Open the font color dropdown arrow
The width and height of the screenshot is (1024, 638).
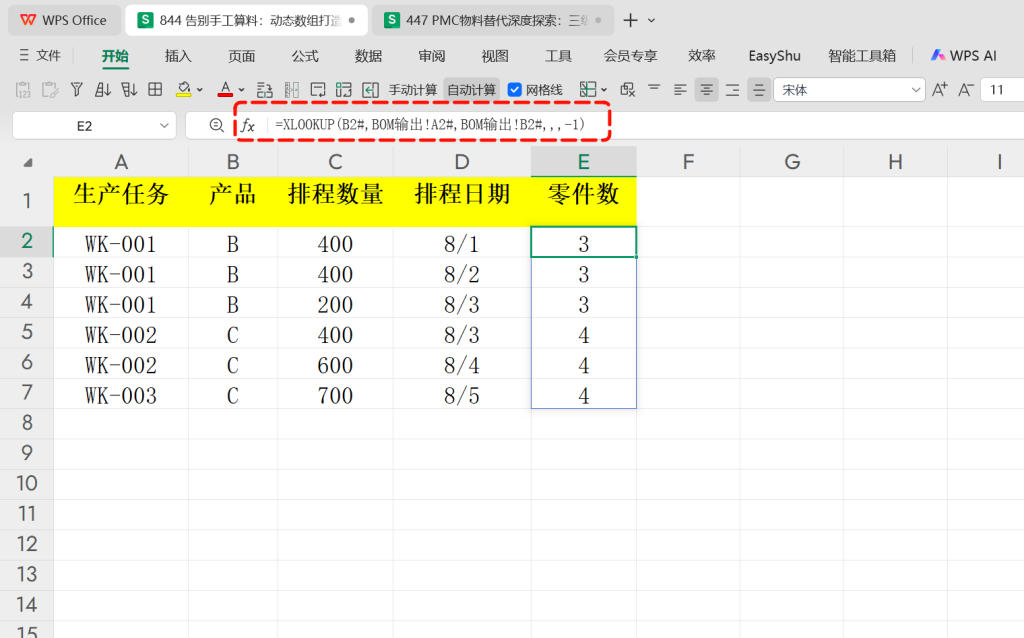pos(242,90)
